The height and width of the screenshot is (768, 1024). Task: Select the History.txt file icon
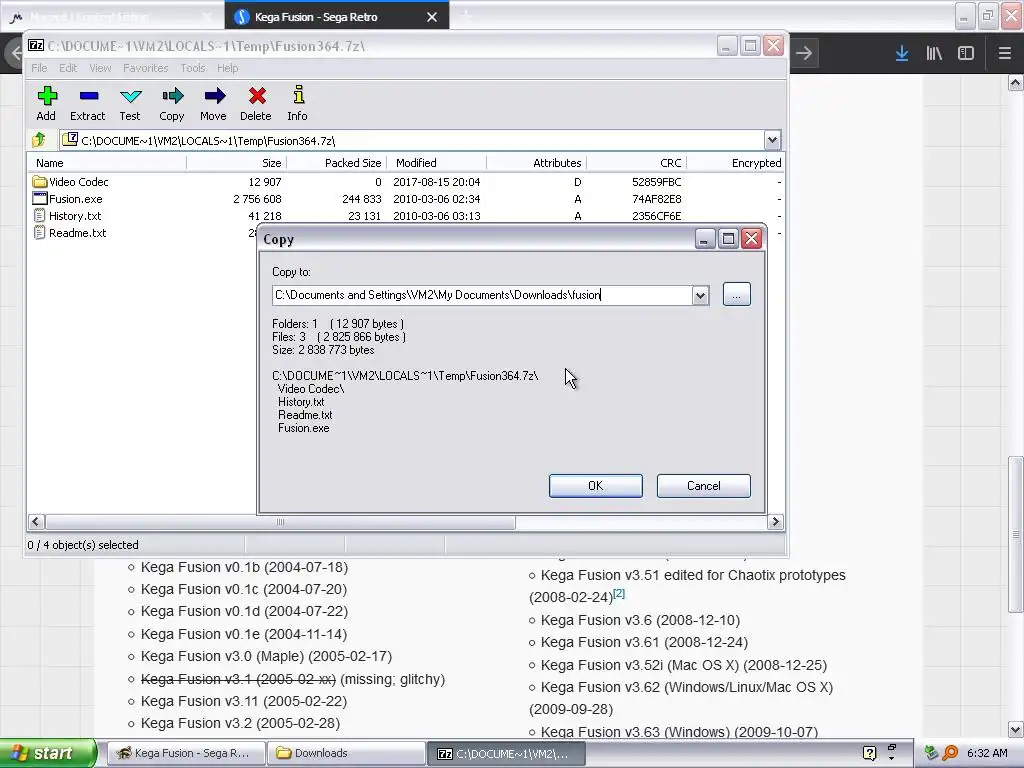click(40, 216)
